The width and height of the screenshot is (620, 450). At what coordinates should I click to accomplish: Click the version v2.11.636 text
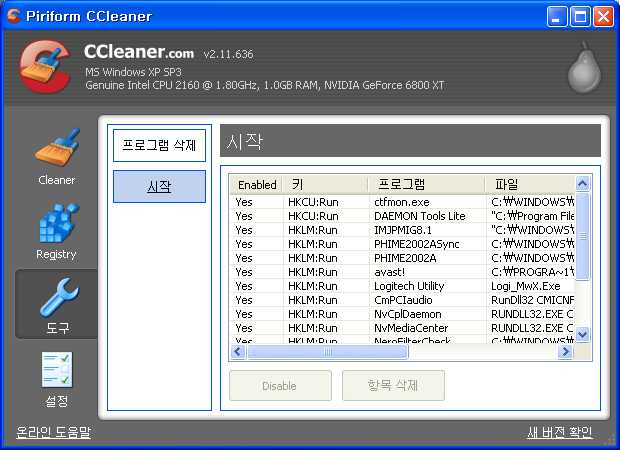tap(228, 54)
